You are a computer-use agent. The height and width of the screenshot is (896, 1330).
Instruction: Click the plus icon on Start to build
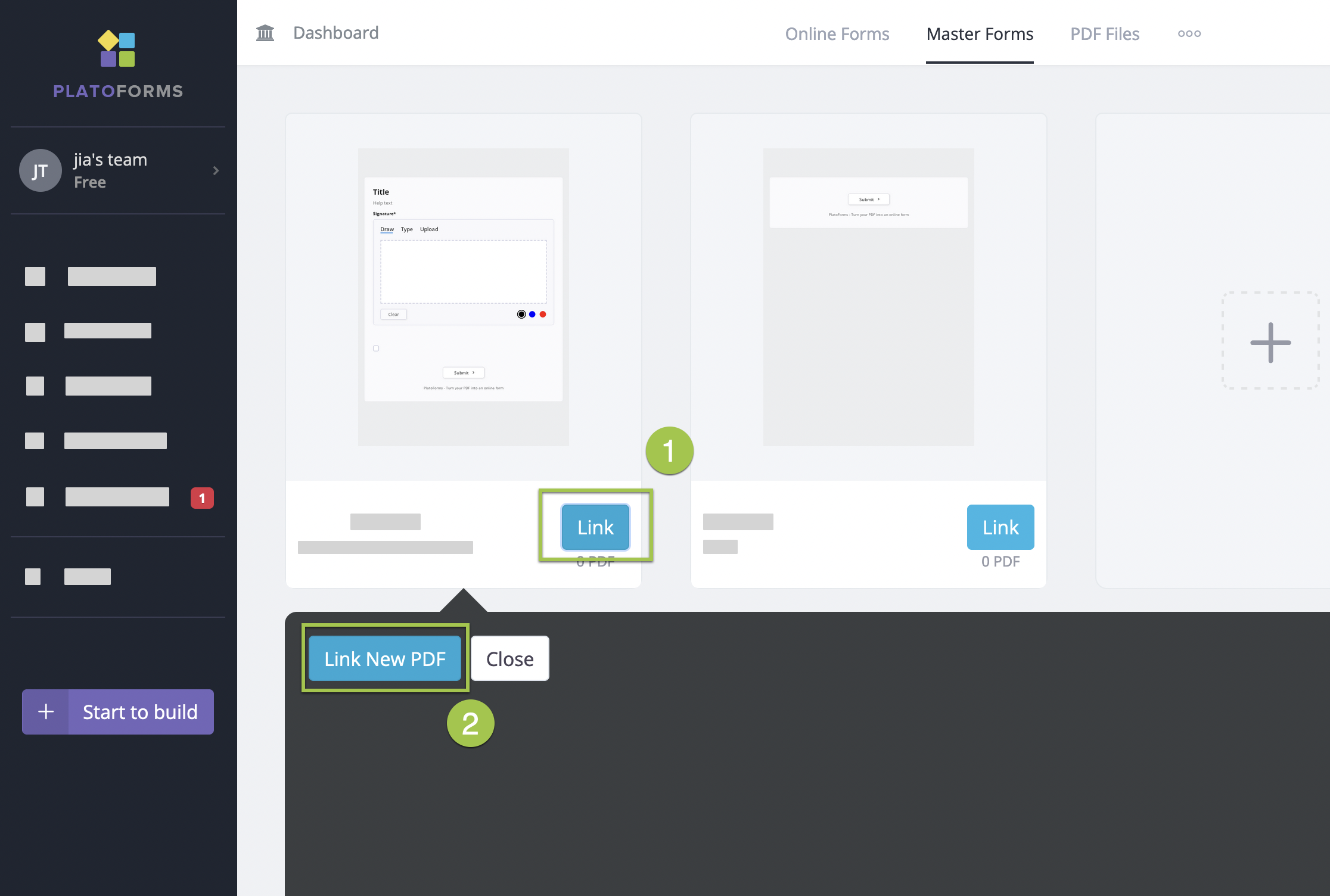pyautogui.click(x=46, y=712)
